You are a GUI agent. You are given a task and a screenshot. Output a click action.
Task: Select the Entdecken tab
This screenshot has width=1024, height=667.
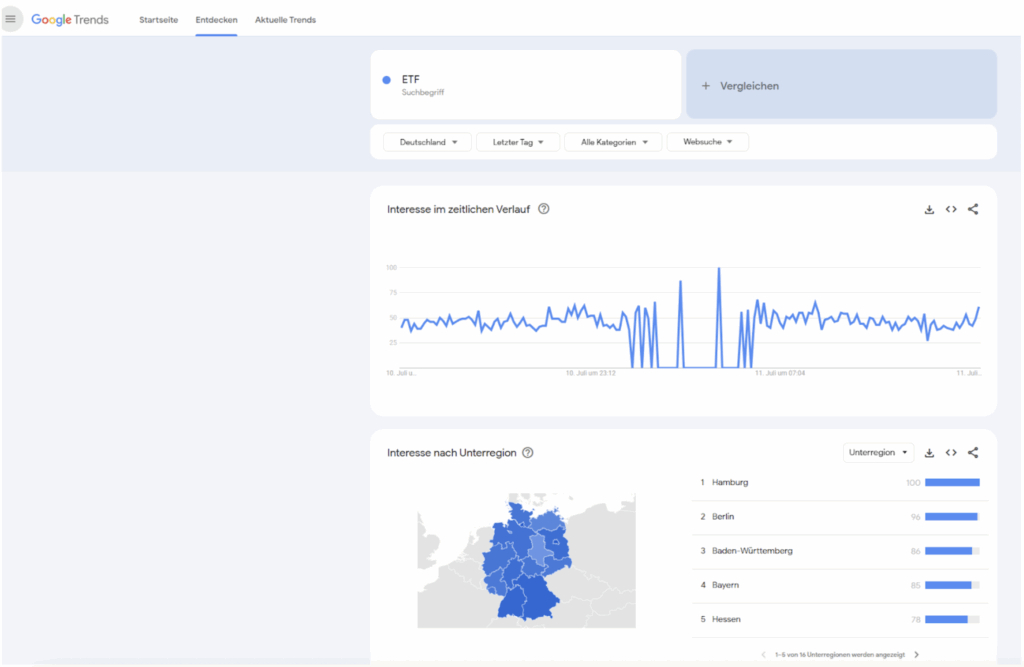[216, 20]
